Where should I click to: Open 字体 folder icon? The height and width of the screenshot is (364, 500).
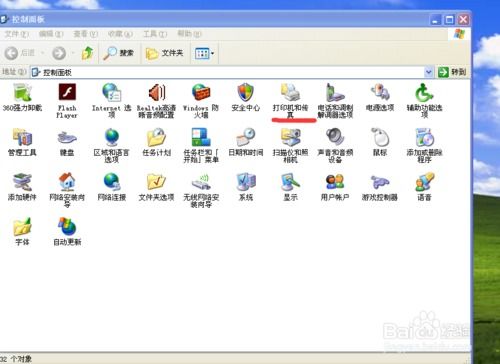[x=22, y=227]
